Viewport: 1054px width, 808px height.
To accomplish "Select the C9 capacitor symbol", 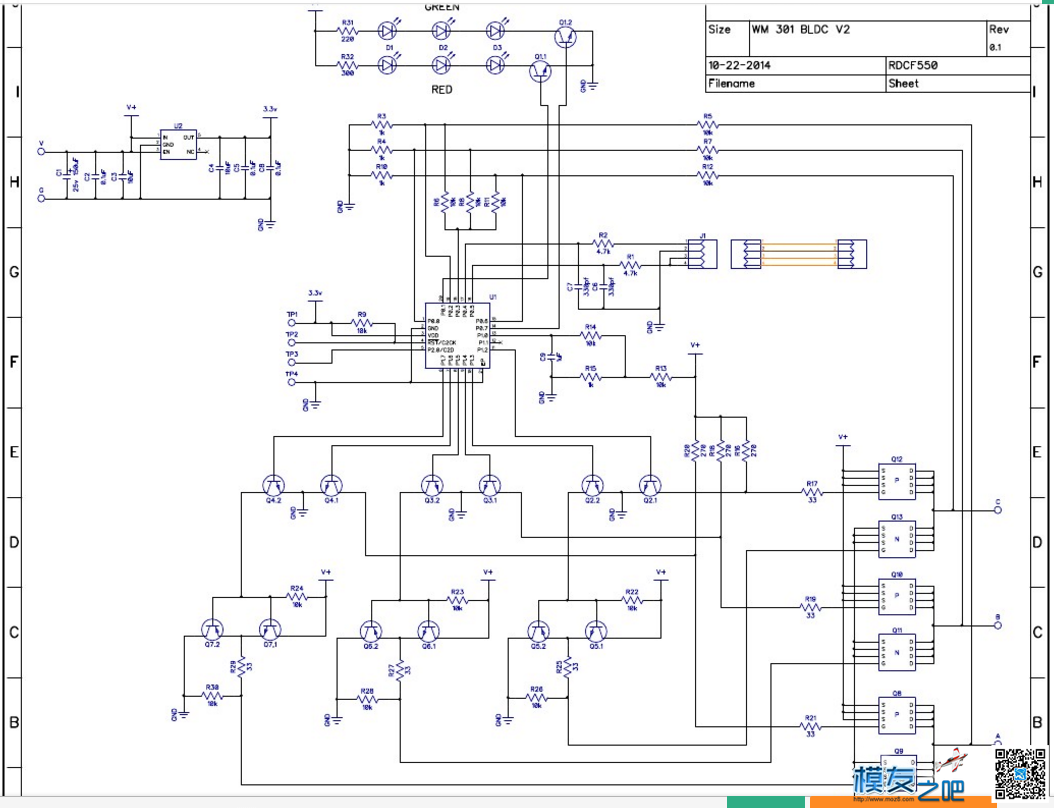I will click(x=551, y=357).
